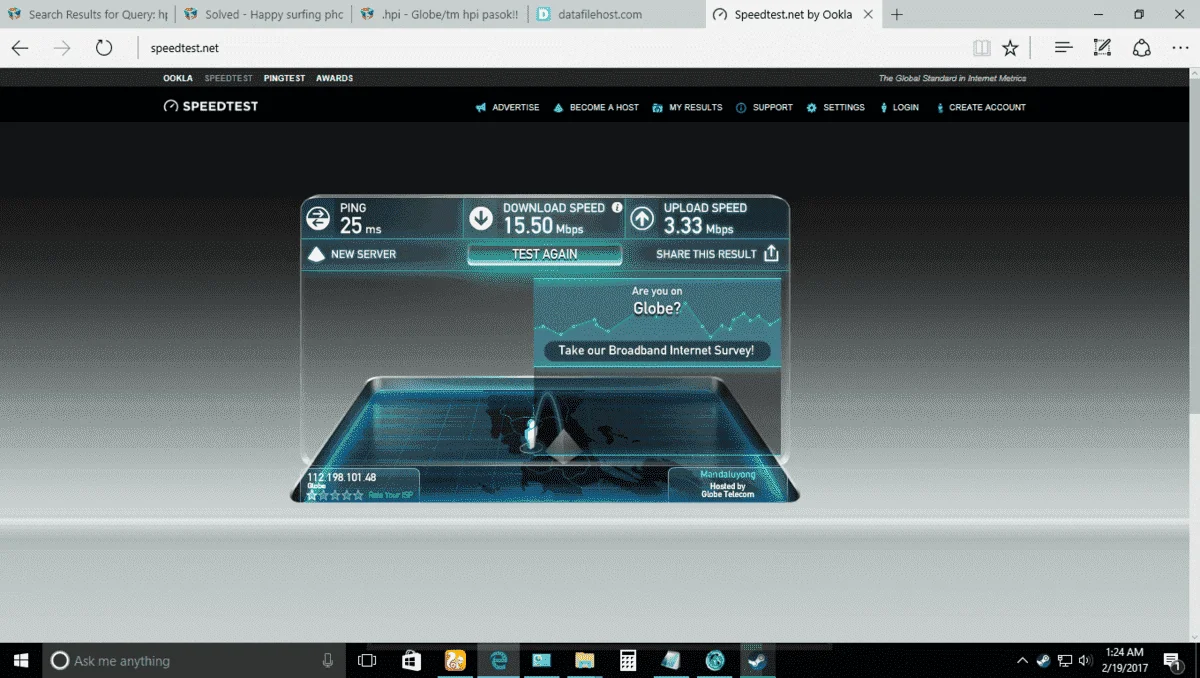Open the Windows Start menu
Viewport: 1200px width, 678px height.
click(x=20, y=660)
